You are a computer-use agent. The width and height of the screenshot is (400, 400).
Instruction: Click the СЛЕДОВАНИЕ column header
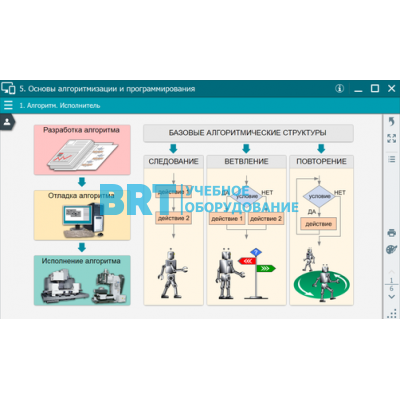click(x=173, y=162)
